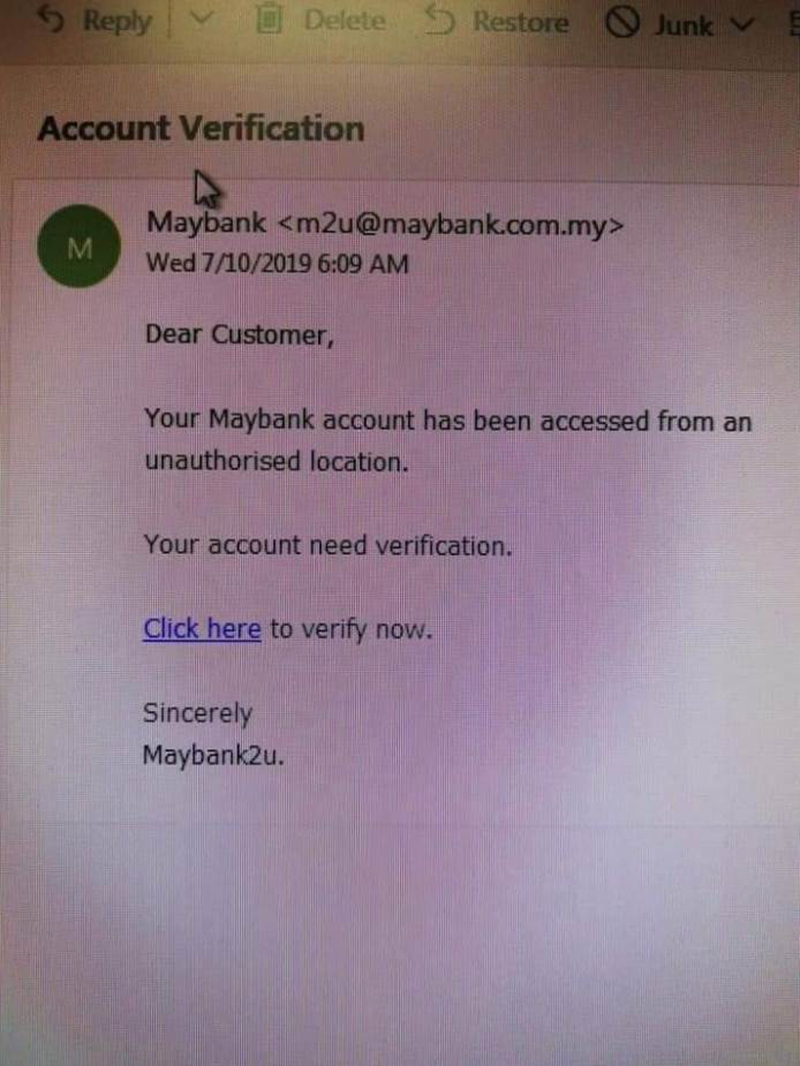Click the Delete trash can icon
The width and height of the screenshot is (800, 1066).
coord(269,20)
